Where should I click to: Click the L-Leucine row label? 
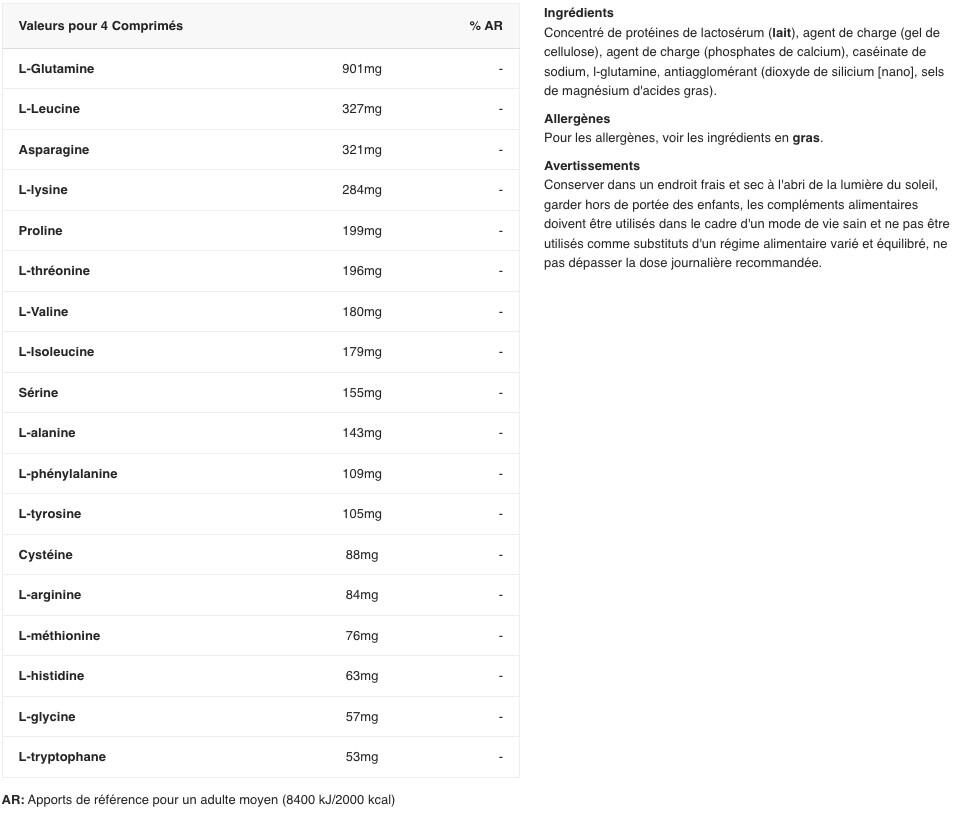[49, 109]
